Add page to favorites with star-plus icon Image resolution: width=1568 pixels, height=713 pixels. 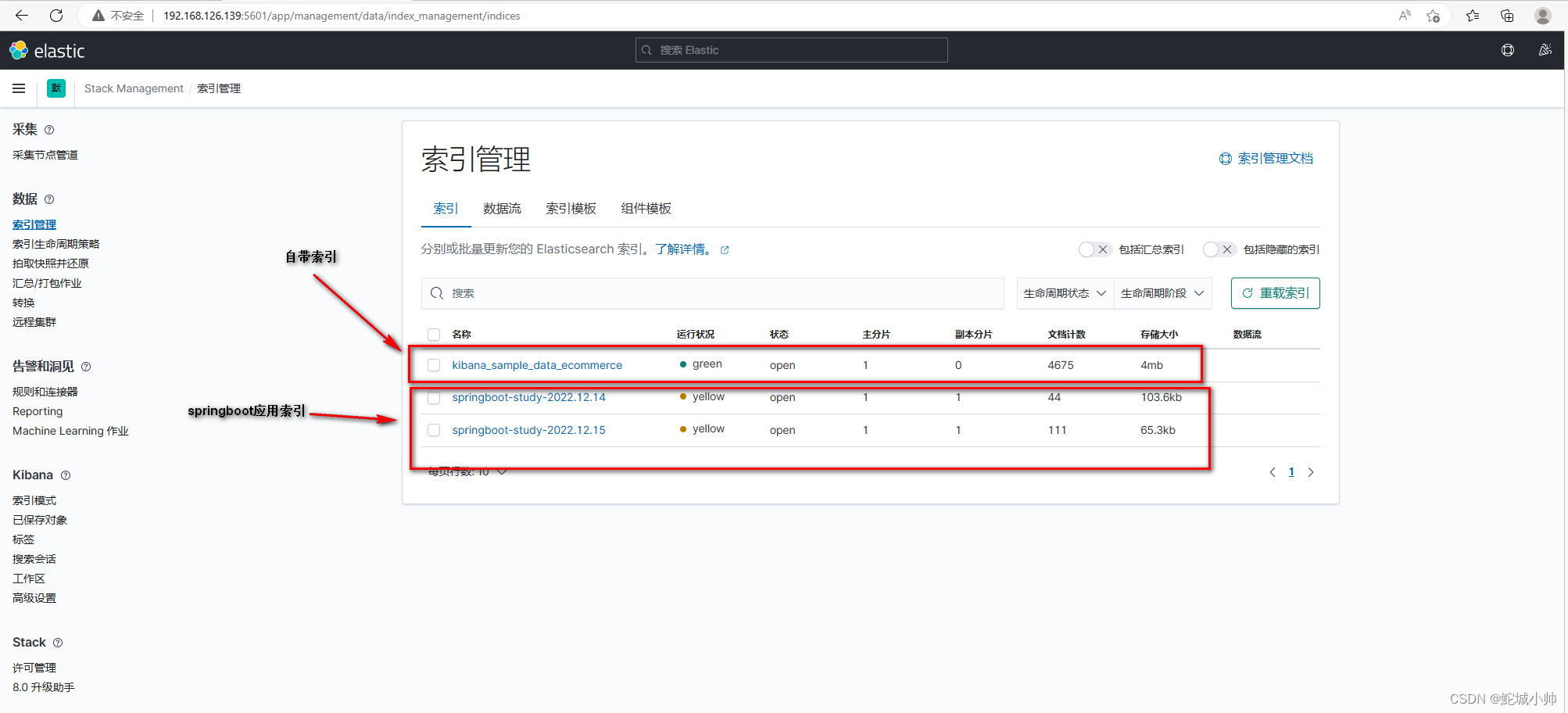pos(1433,16)
